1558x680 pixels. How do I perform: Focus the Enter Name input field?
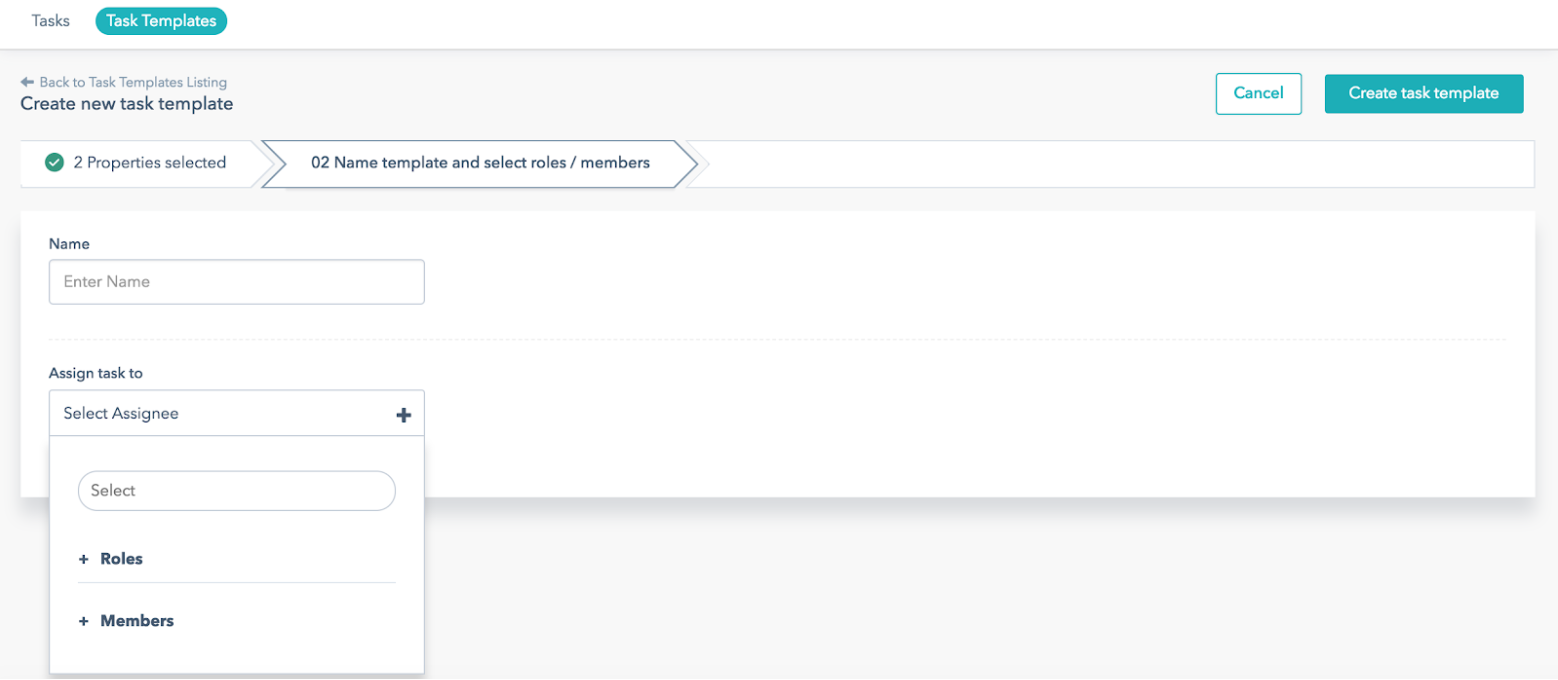click(237, 282)
